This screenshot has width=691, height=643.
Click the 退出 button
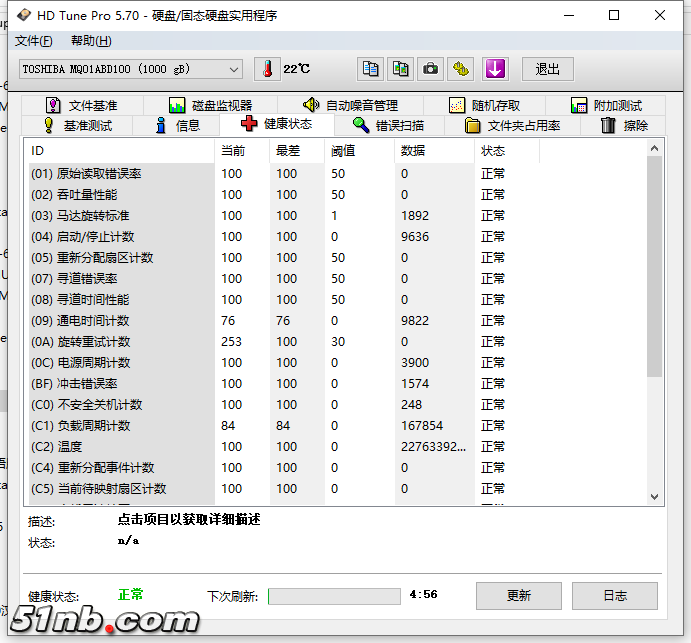547,69
